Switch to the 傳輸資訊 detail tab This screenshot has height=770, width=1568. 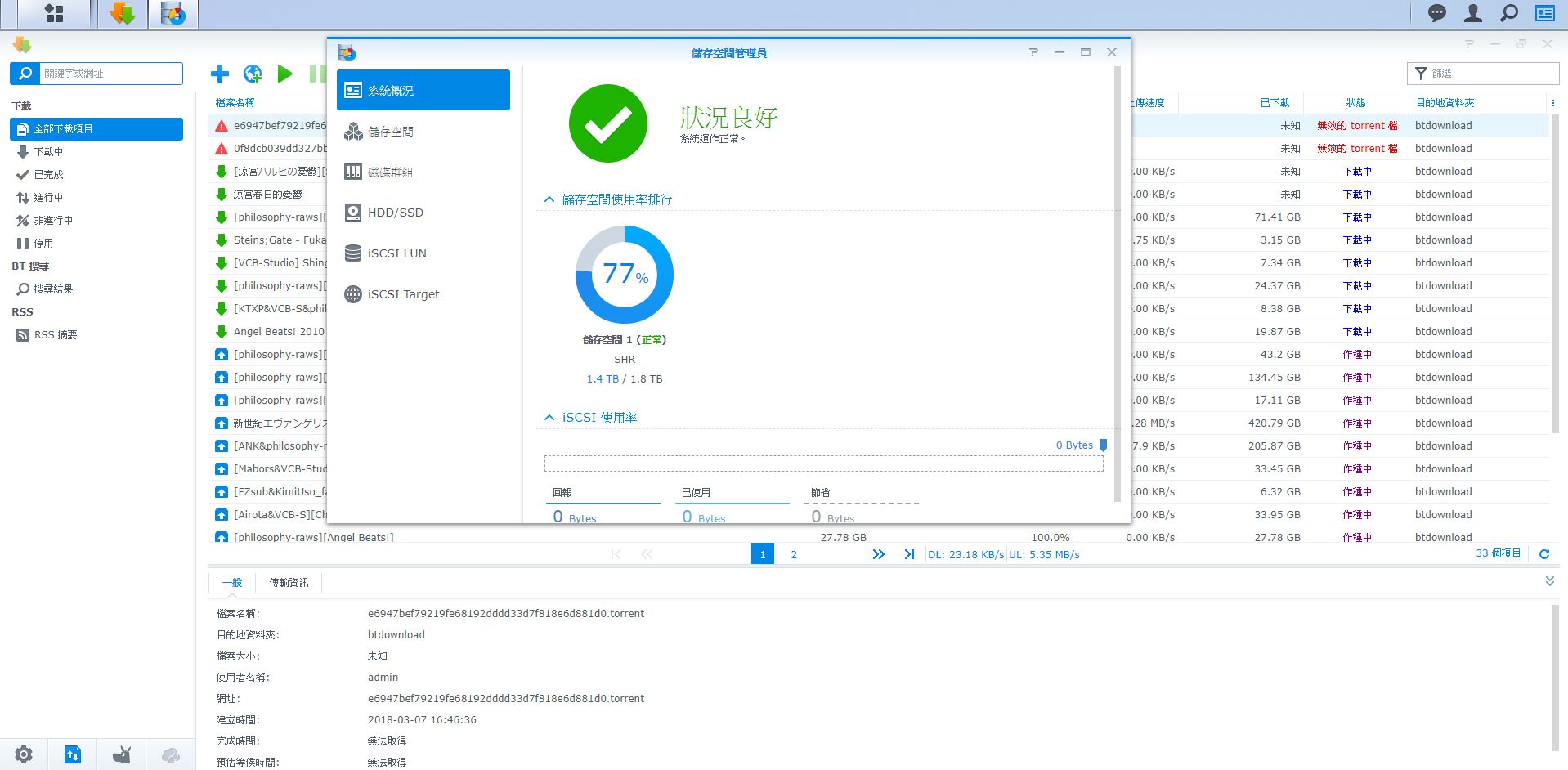point(289,583)
